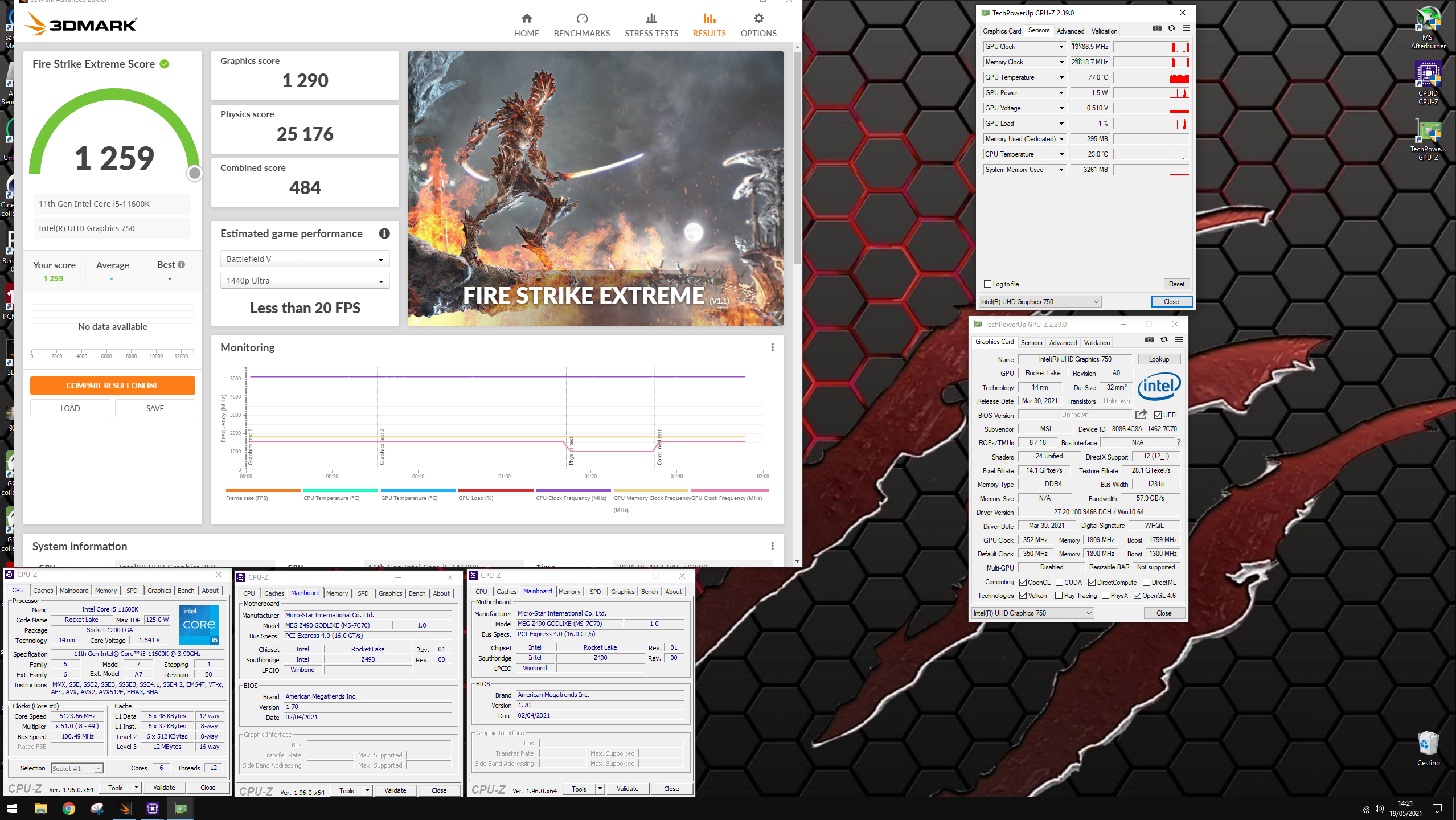
Task: Click the CPU Clock Frequency purple legend swatch
Action: (x=573, y=490)
